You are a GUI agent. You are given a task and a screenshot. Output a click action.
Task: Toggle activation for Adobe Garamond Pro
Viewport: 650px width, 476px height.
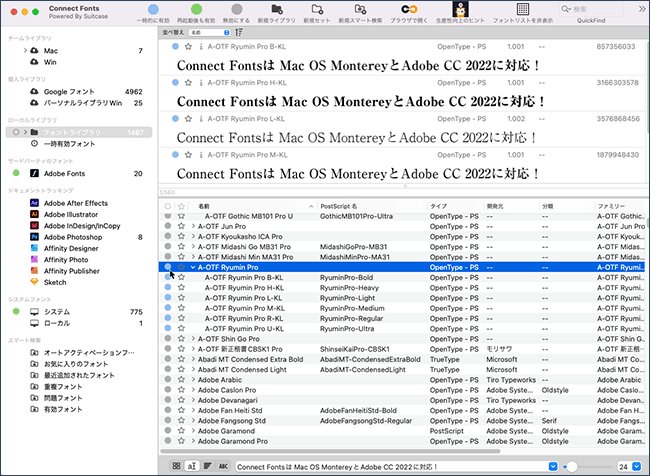168,441
